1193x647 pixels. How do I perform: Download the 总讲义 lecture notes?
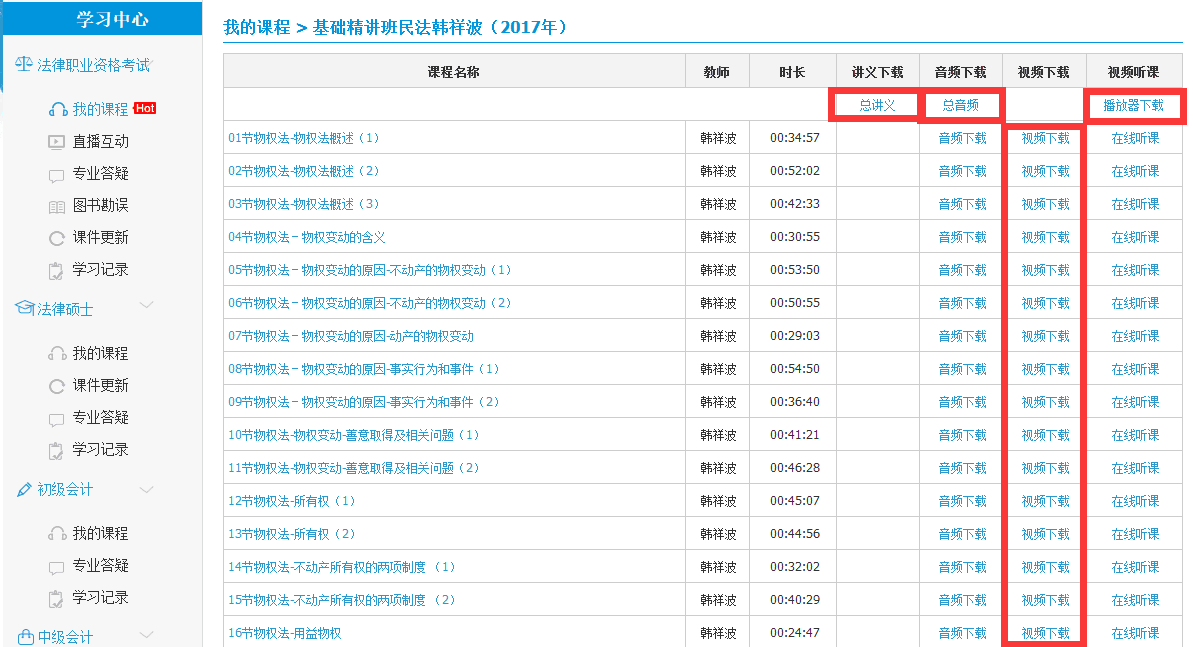coord(877,105)
